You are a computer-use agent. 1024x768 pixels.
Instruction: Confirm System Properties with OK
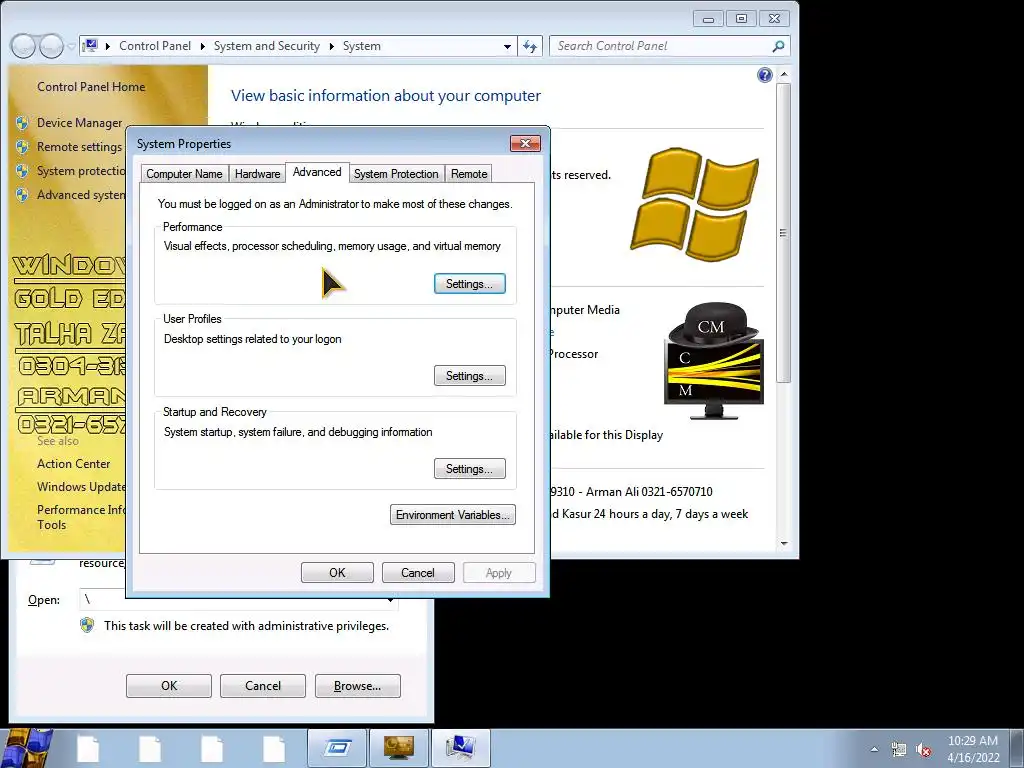[x=337, y=573]
